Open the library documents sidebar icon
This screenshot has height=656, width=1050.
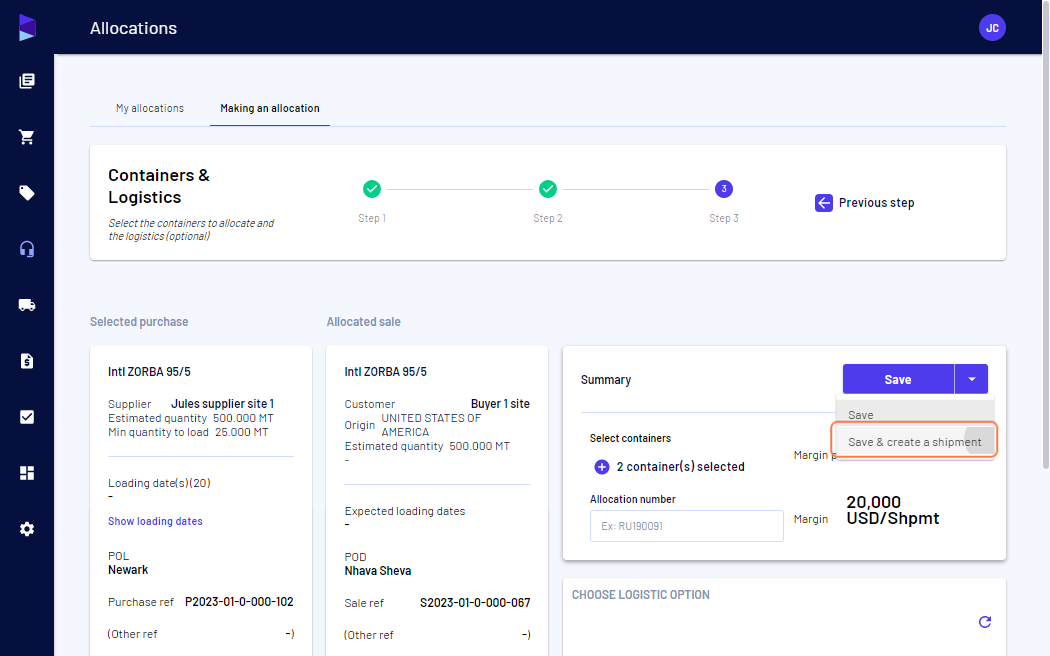click(27, 81)
